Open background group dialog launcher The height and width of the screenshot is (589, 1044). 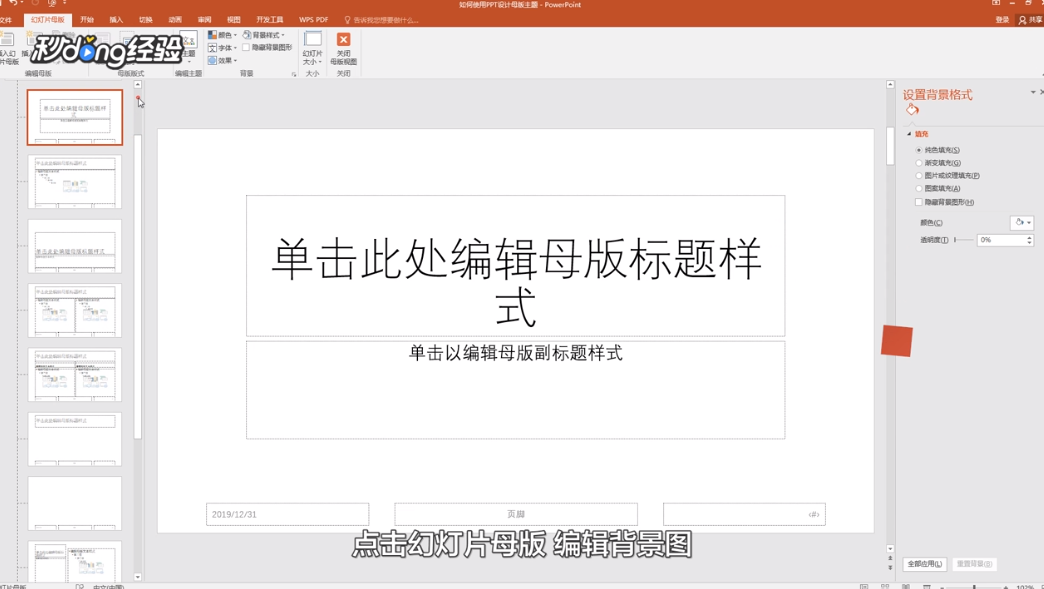pos(294,74)
